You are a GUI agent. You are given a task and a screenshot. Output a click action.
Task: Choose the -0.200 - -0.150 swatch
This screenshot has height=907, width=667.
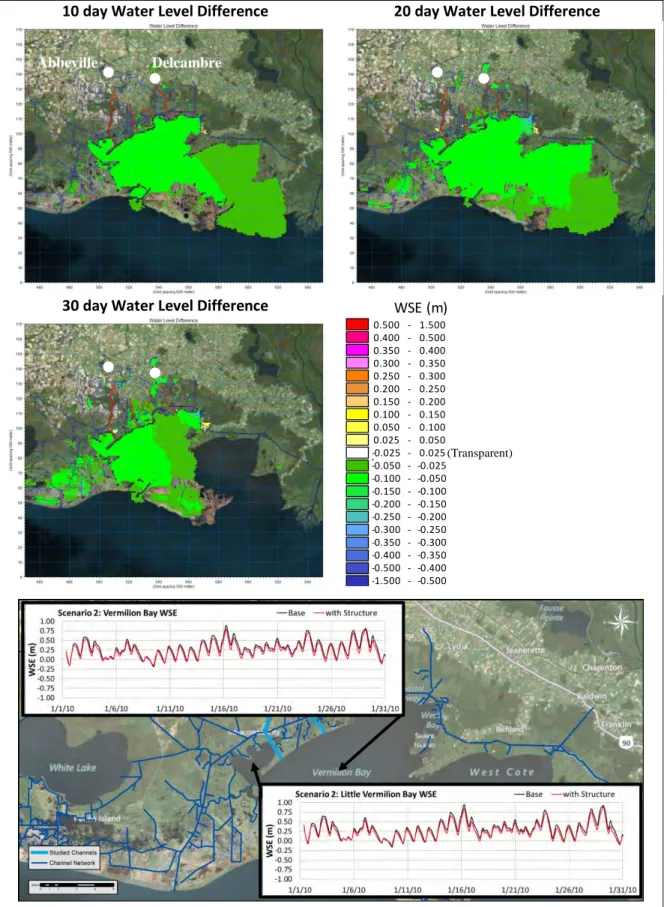358,504
